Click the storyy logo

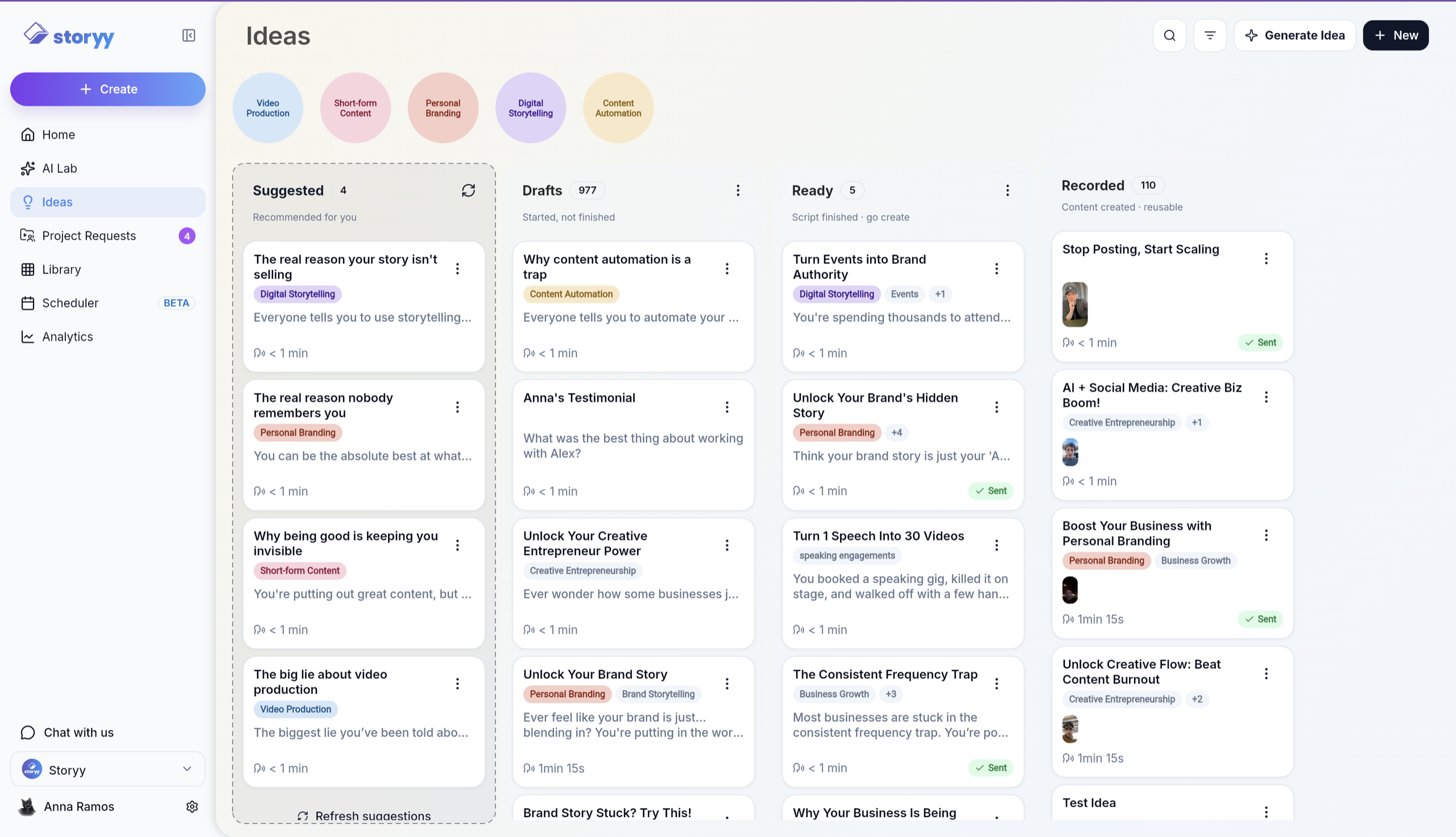(69, 36)
